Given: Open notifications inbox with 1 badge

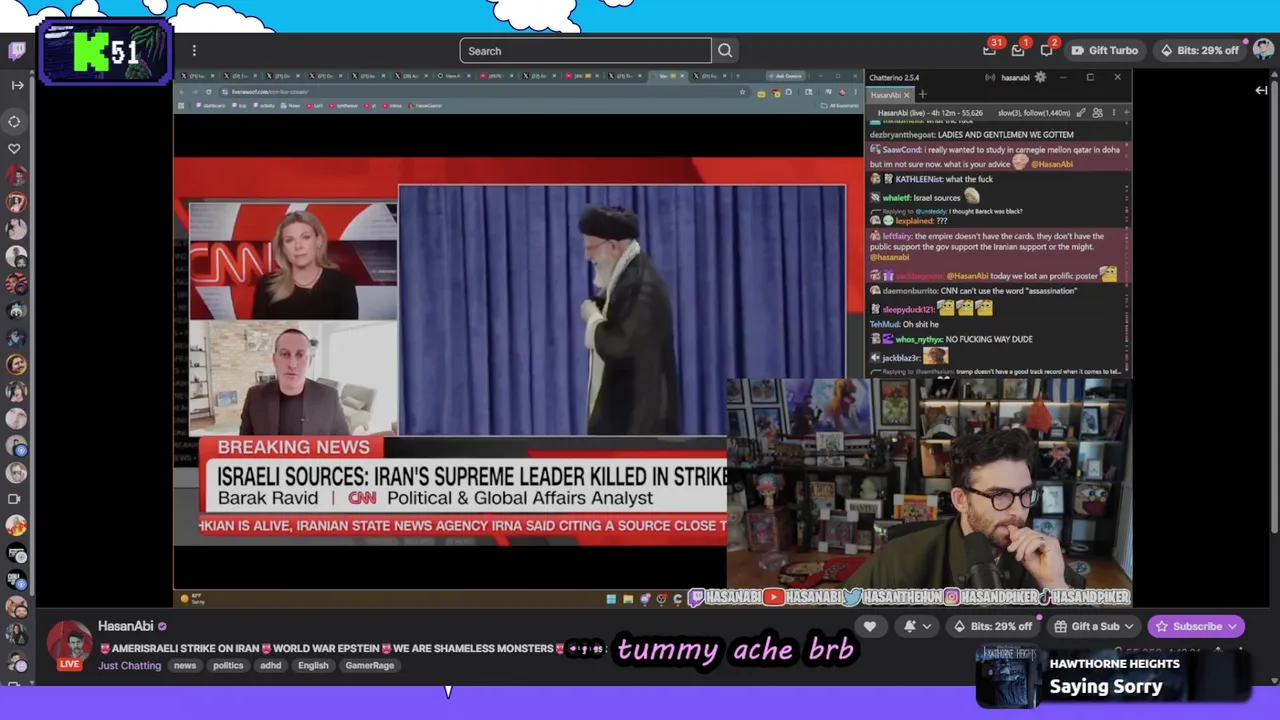Looking at the screenshot, I should tap(1019, 50).
